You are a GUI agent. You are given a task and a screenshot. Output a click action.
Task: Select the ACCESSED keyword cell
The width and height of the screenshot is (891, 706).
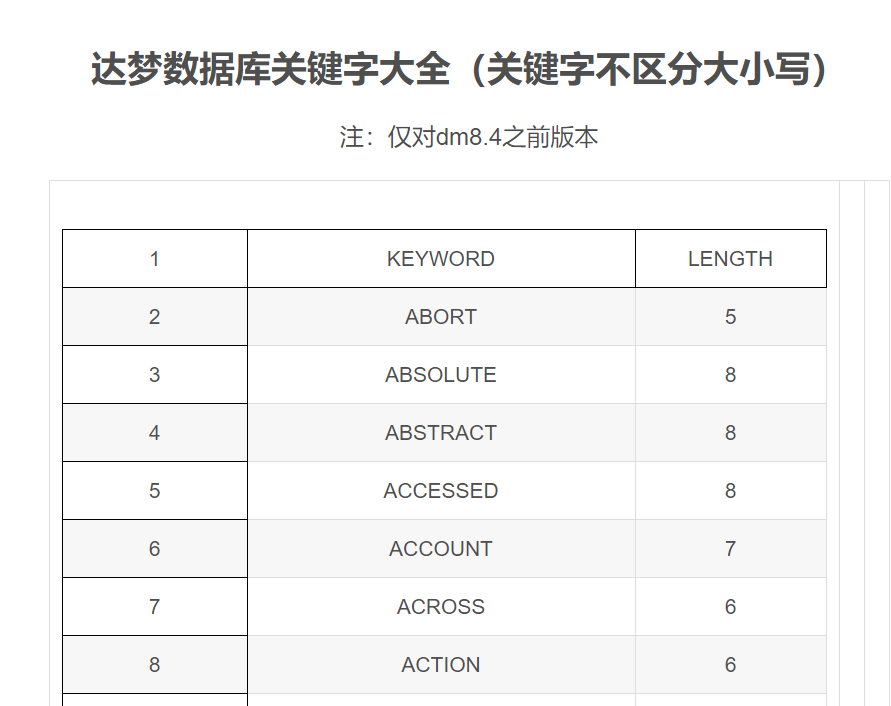point(441,491)
